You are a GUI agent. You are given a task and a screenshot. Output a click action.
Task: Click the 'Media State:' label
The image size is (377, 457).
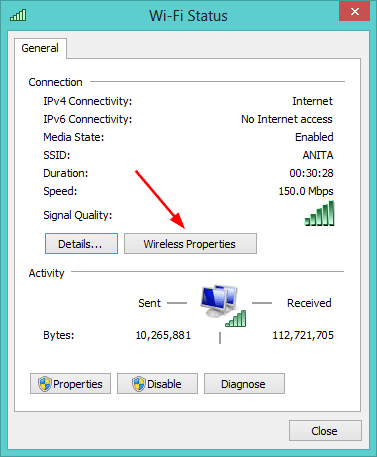coord(74,137)
